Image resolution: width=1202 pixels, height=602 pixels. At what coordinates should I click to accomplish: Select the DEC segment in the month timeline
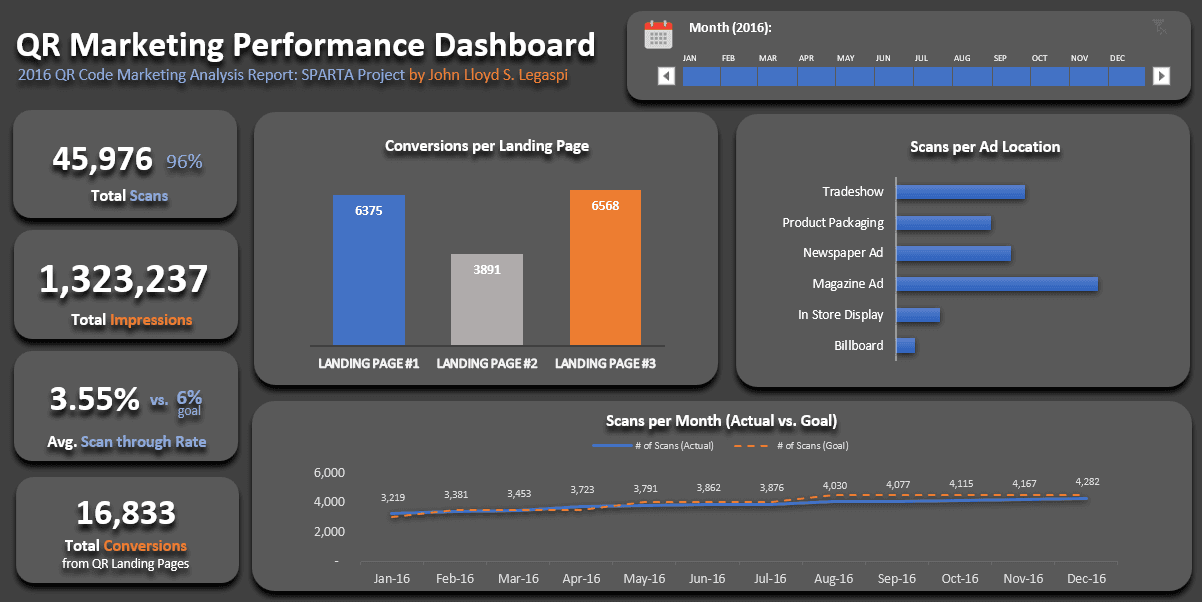(1126, 76)
